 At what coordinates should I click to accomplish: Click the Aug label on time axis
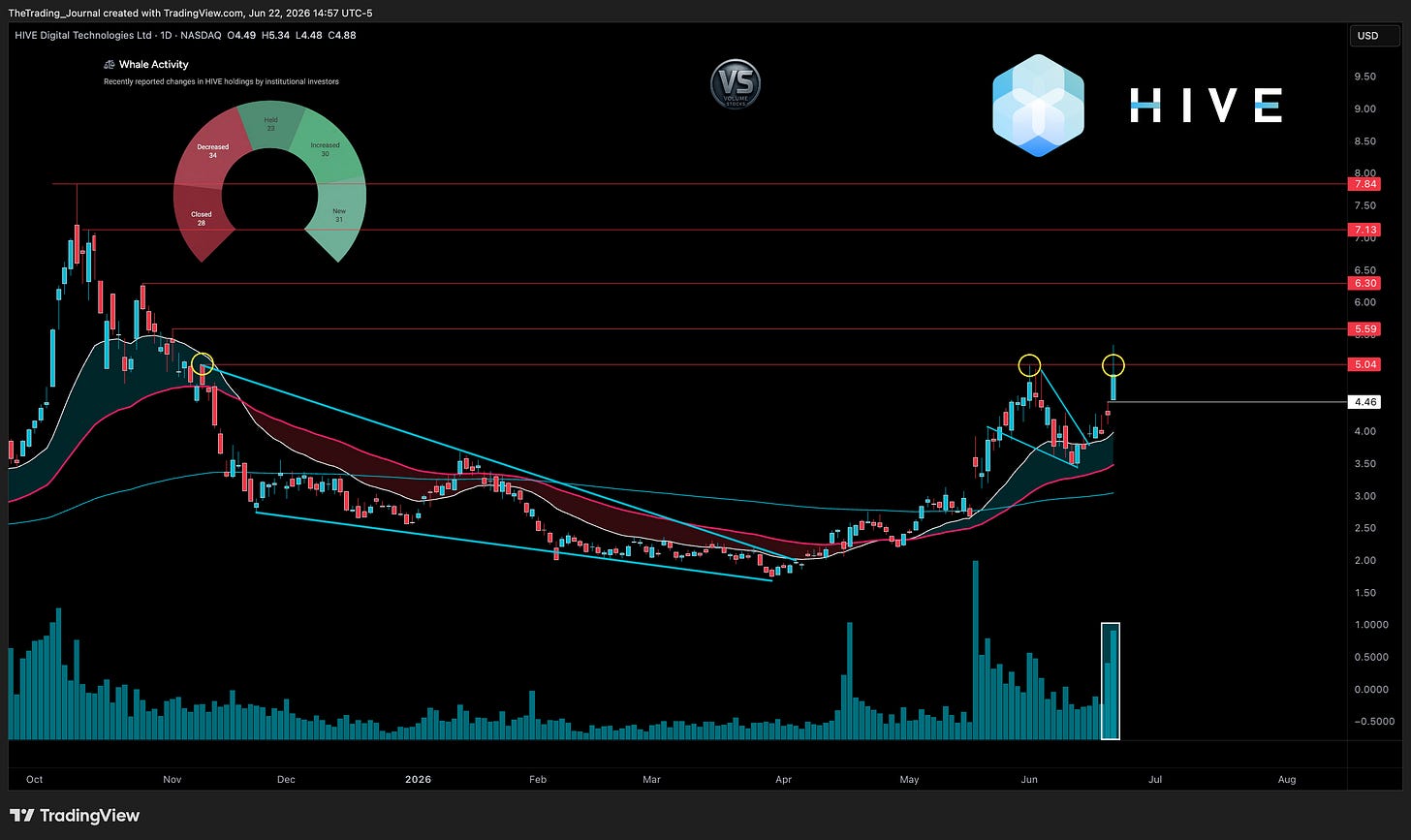coord(1287,779)
